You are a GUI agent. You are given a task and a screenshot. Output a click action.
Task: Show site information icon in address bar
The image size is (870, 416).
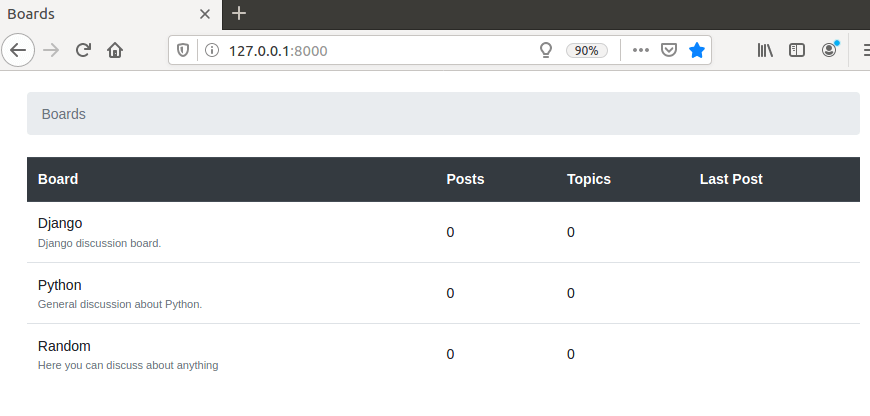[x=211, y=50]
